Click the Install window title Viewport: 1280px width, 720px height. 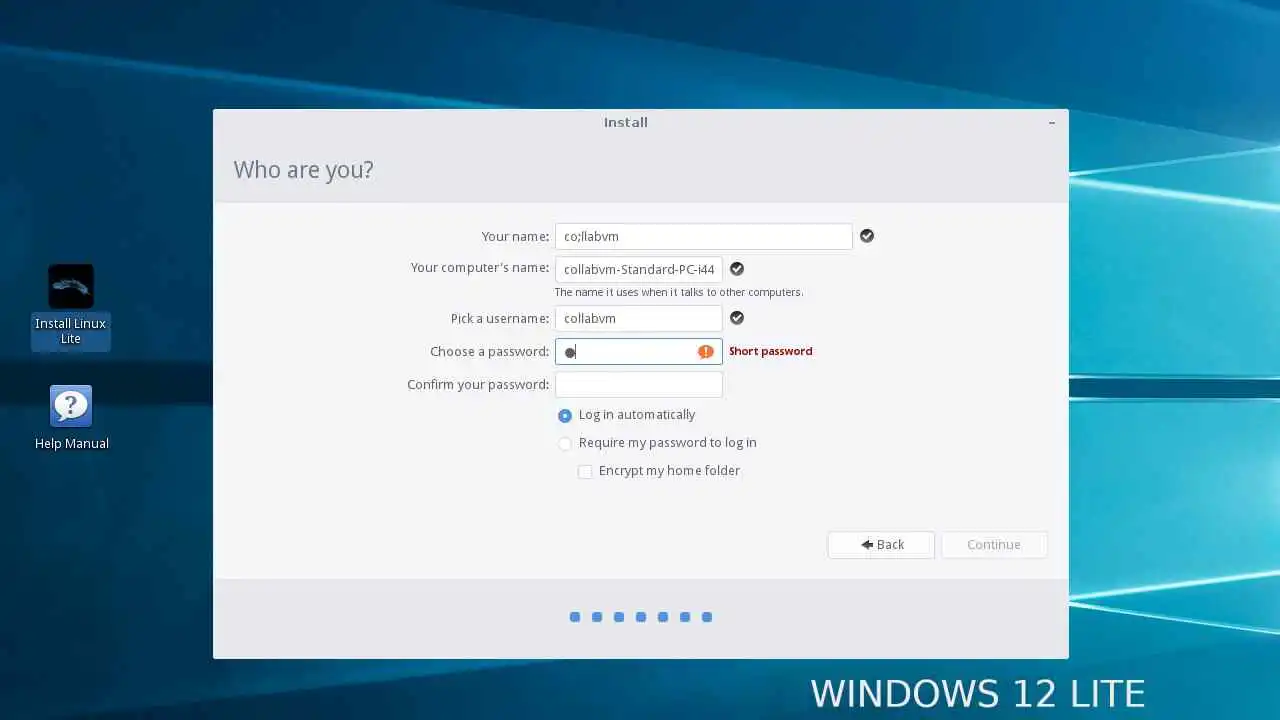click(x=626, y=122)
